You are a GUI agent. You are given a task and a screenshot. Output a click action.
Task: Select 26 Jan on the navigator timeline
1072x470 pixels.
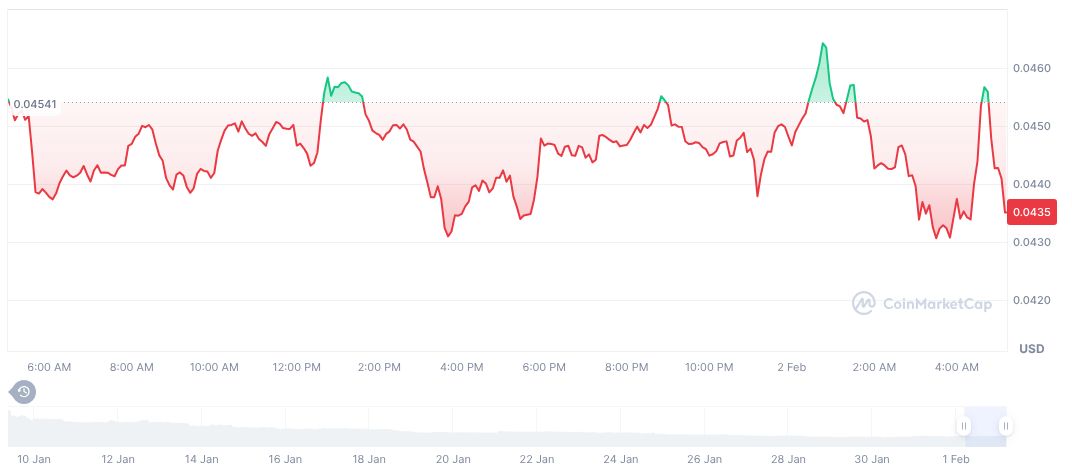tap(705, 459)
